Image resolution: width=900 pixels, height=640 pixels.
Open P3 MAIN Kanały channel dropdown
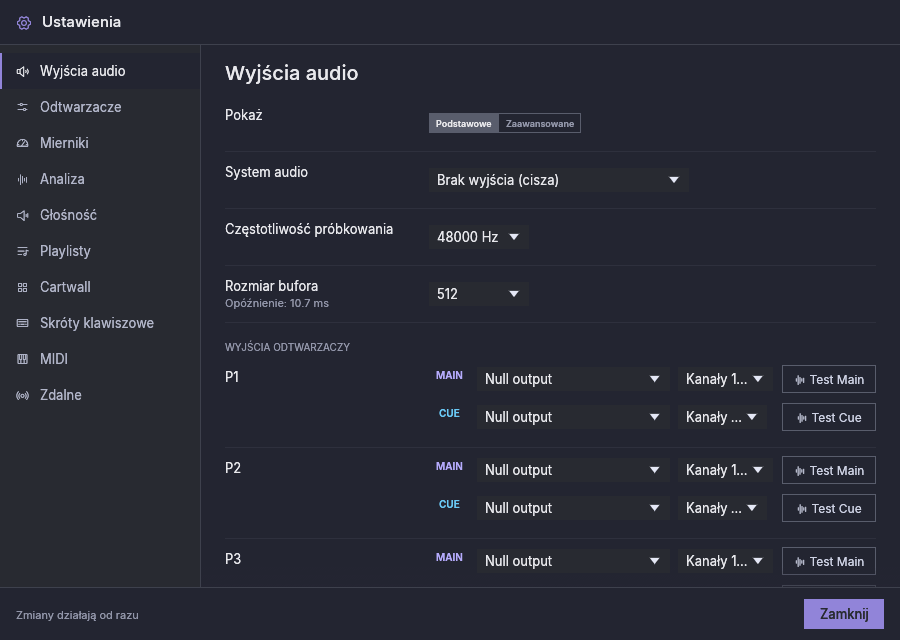point(724,561)
